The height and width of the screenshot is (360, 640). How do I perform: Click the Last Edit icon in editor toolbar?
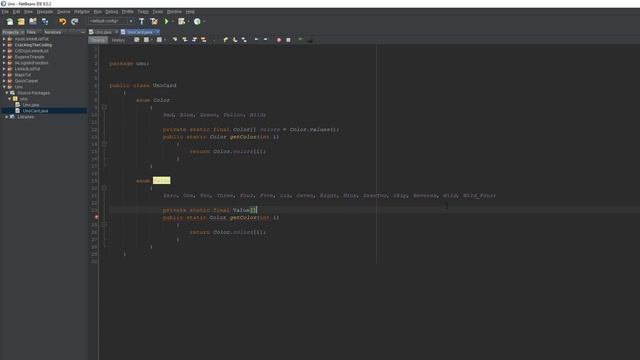coord(137,40)
